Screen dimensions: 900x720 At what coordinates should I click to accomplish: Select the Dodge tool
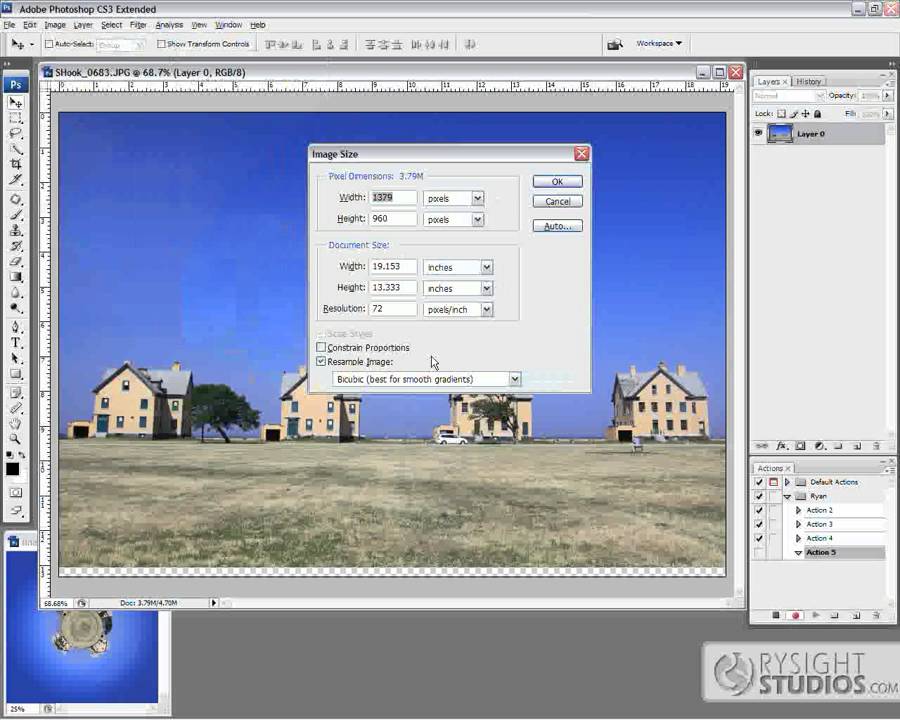click(15, 308)
